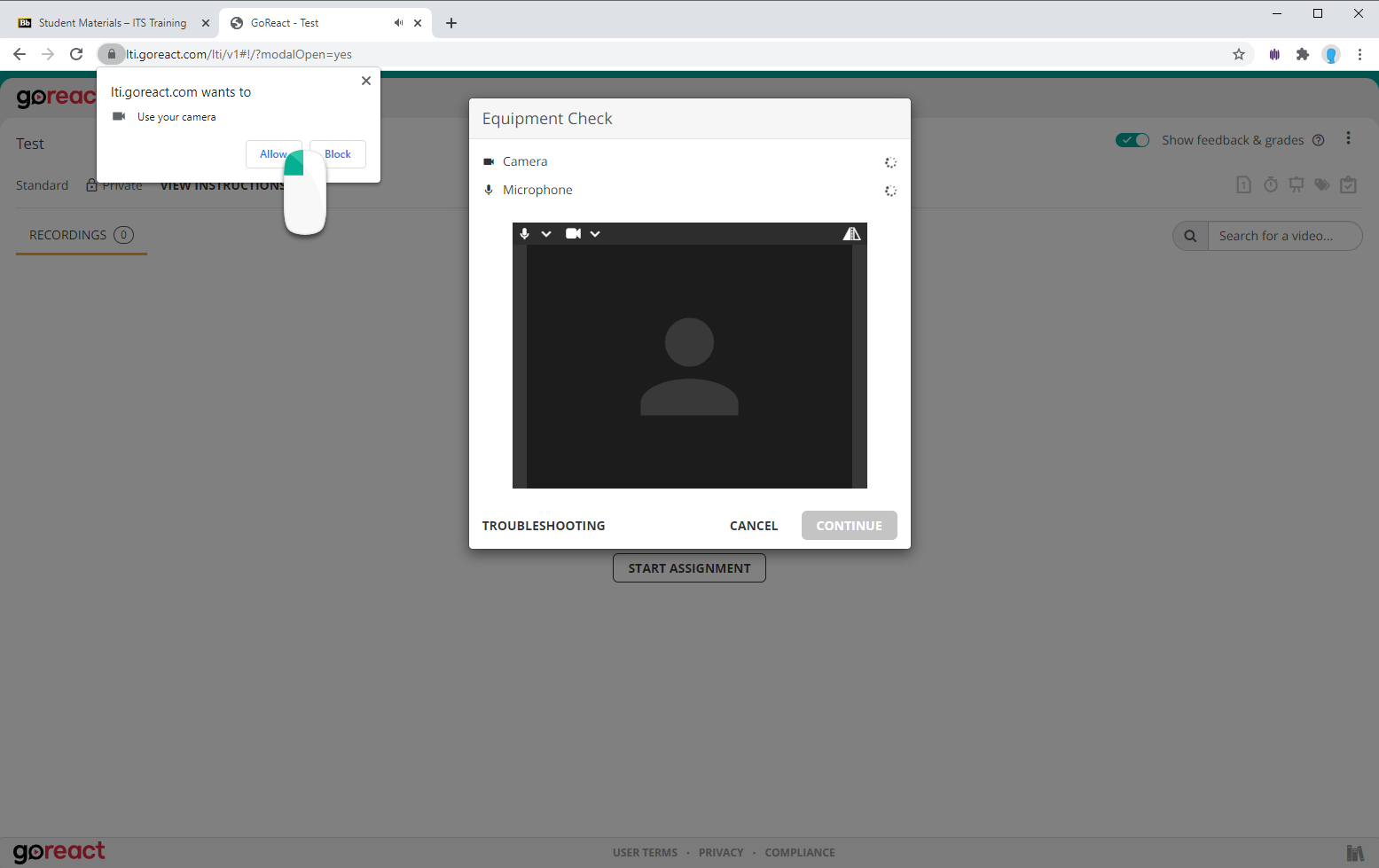The image size is (1379, 868).
Task: Click the presentation easel icon in the toolbar
Action: coord(1297,184)
